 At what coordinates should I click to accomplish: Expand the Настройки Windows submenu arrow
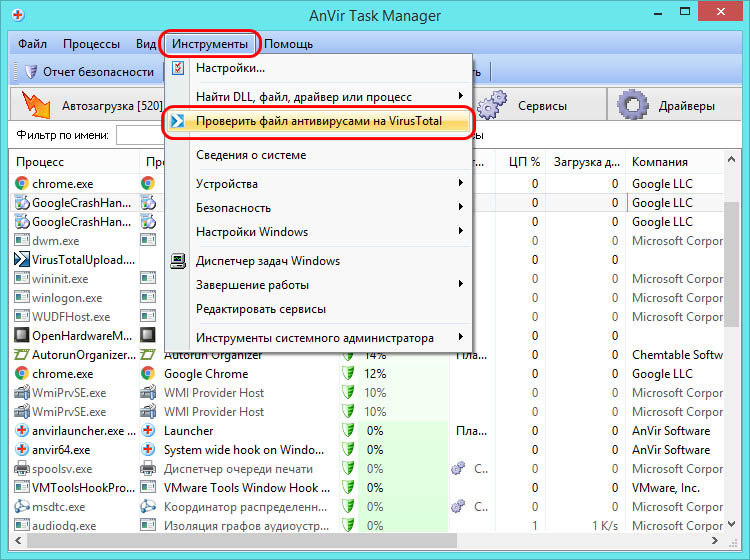pyautogui.click(x=461, y=231)
